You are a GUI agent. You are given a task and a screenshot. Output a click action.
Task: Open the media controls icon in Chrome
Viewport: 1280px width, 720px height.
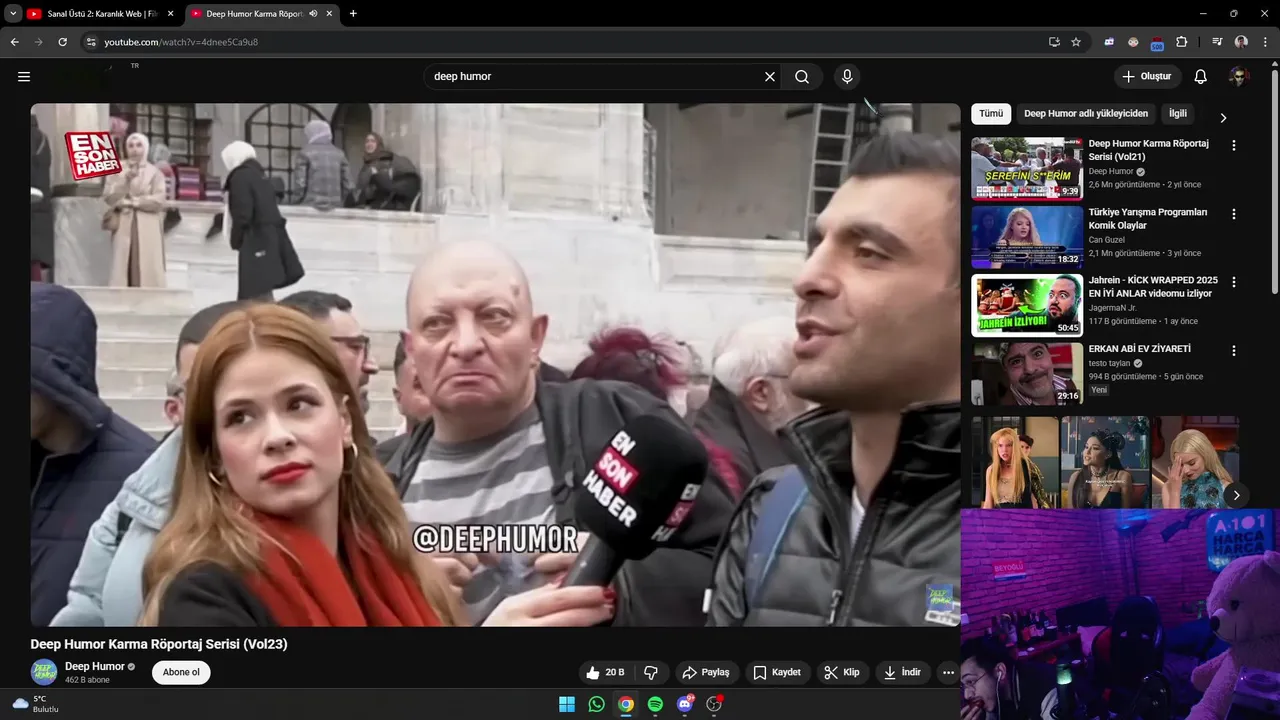click(x=1217, y=42)
